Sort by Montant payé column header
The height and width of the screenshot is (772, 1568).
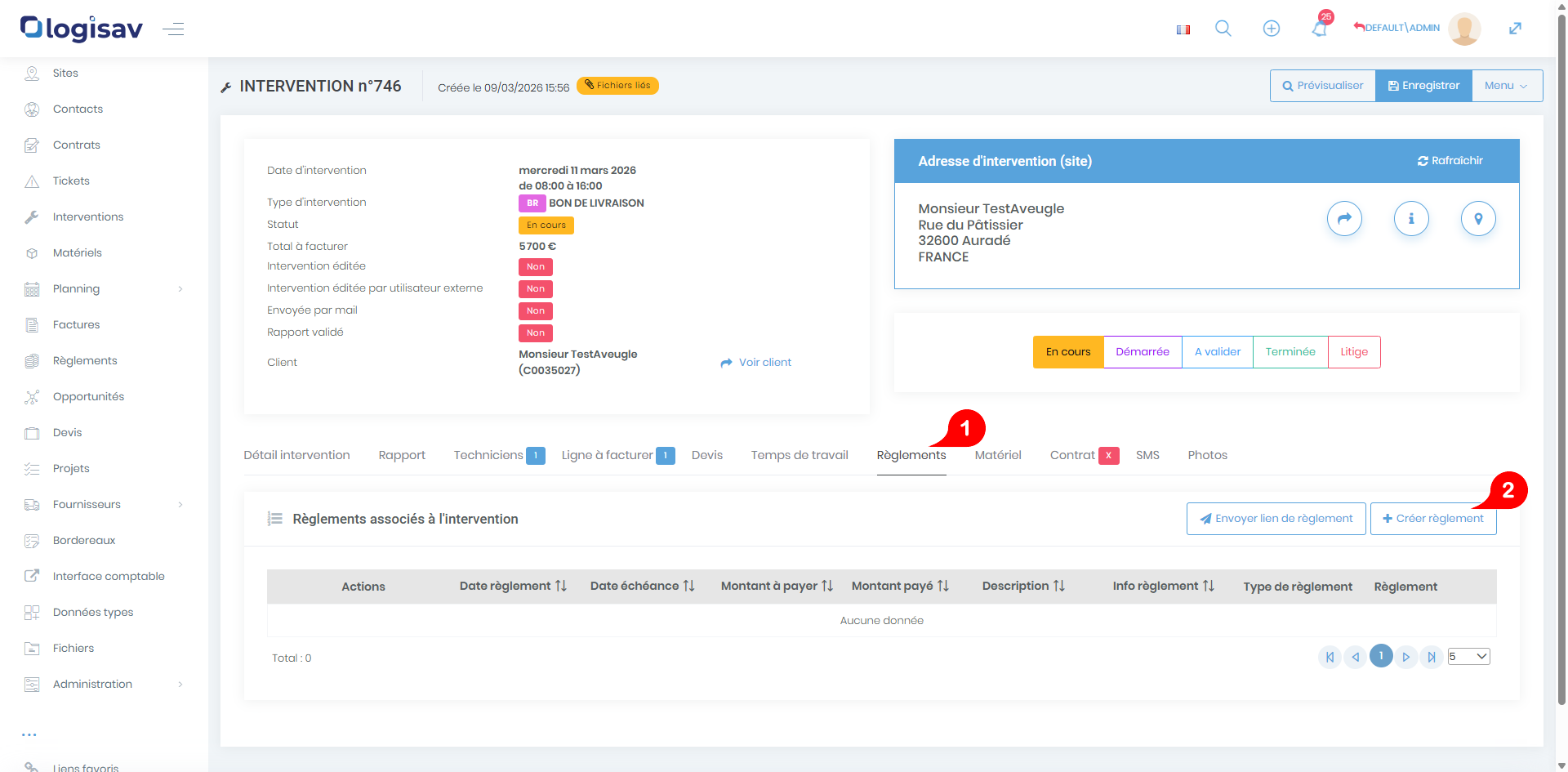pyautogui.click(x=899, y=587)
